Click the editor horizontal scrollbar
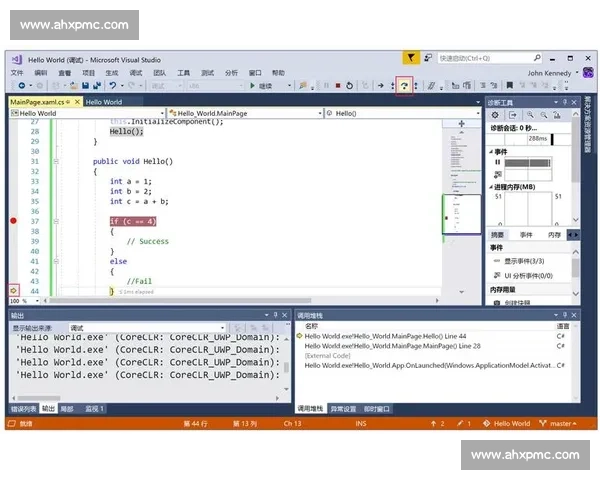600x480 pixels. [x=180, y=301]
